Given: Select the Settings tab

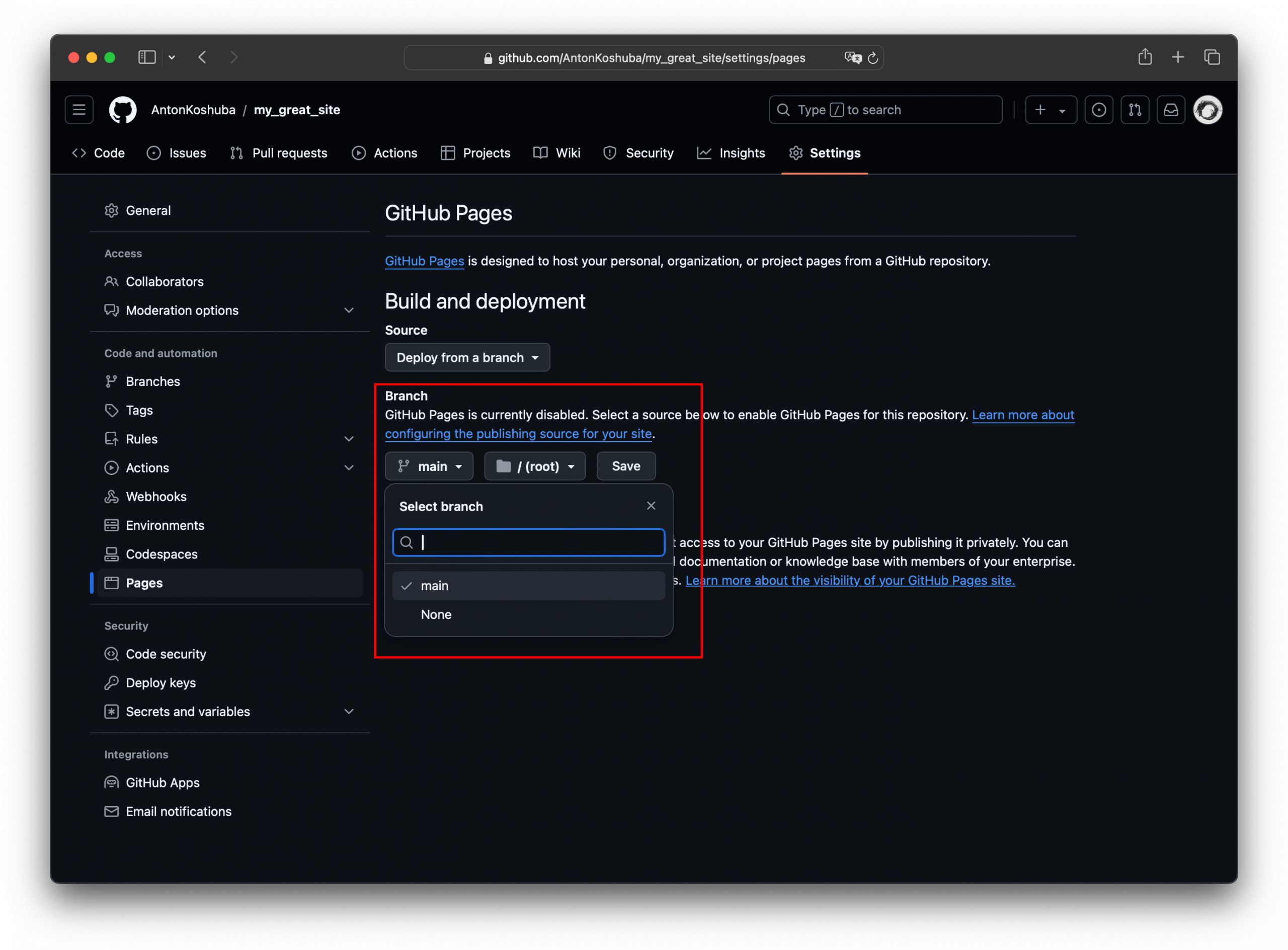Looking at the screenshot, I should (x=825, y=153).
